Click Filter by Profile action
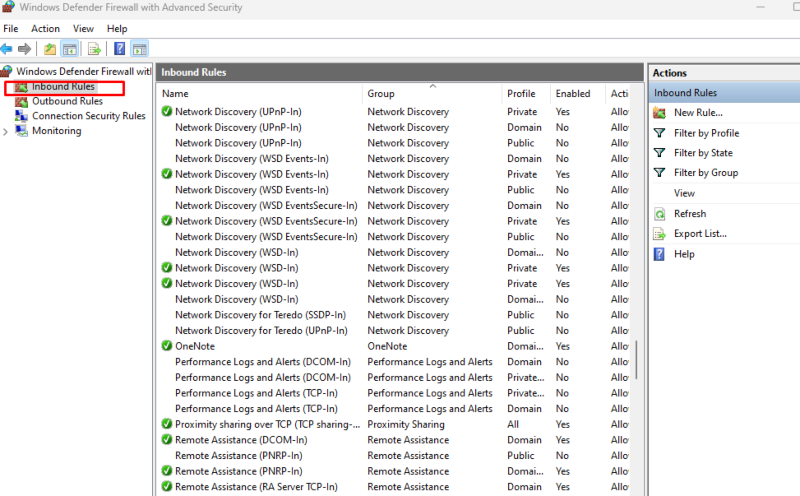 [707, 133]
